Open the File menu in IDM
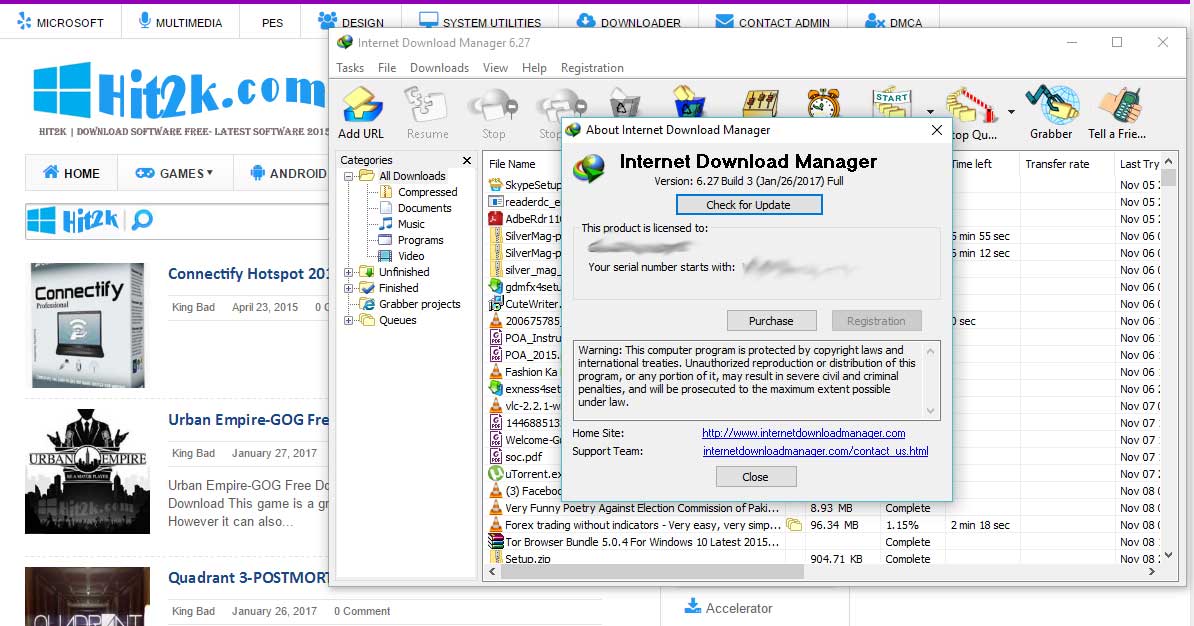 (x=387, y=68)
